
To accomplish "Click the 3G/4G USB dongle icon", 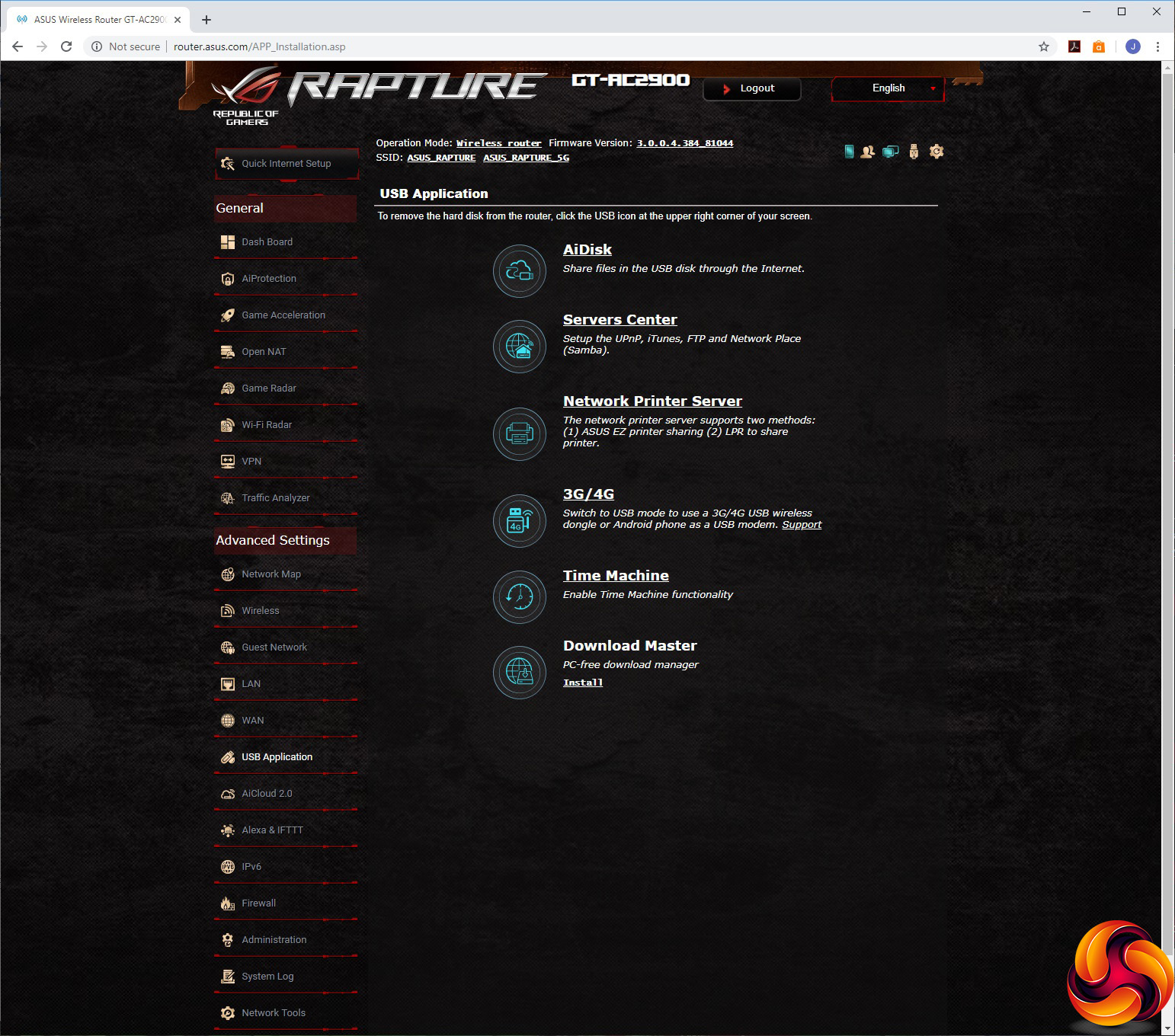I will (x=520, y=521).
